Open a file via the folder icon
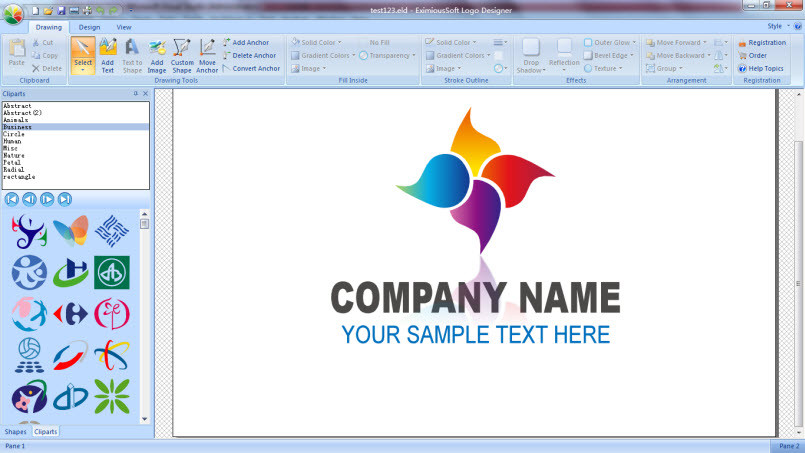This screenshot has height=453, width=805. [x=48, y=10]
